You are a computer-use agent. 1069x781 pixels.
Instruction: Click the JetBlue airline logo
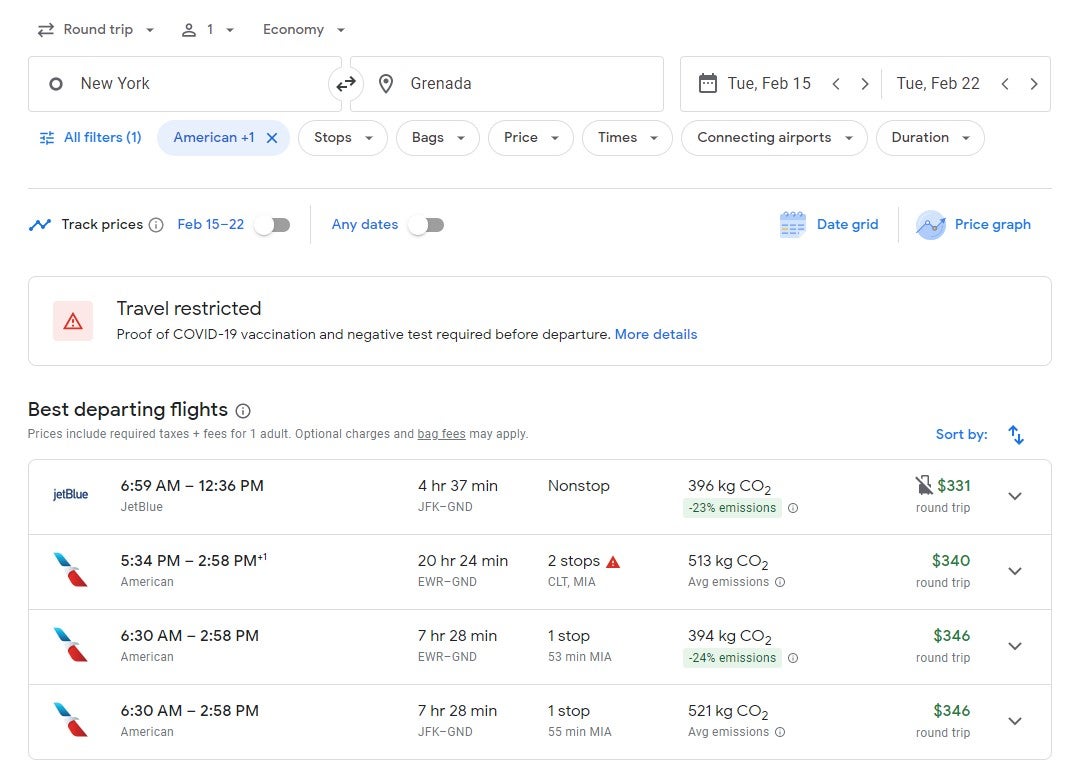point(69,494)
